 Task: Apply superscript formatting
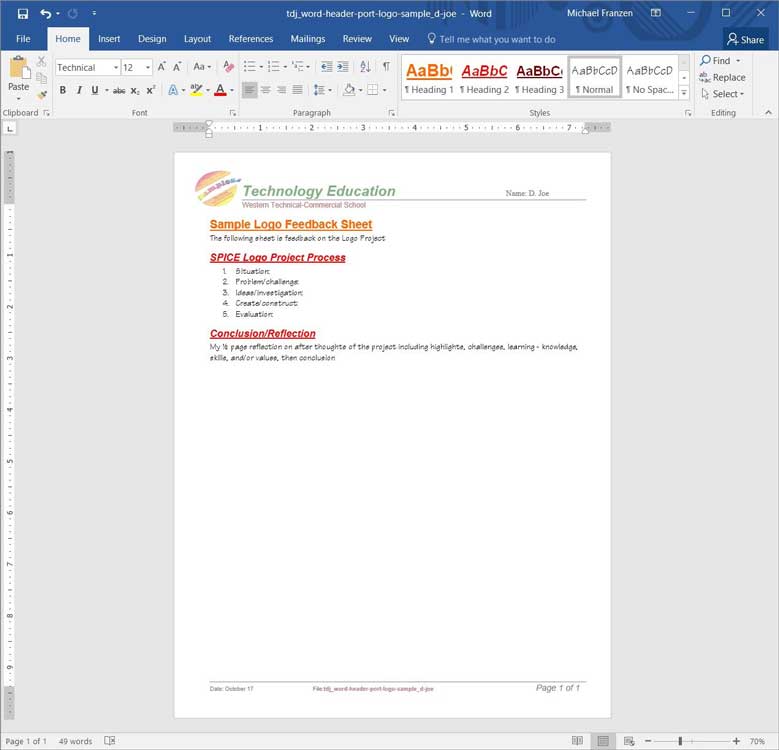[x=151, y=90]
